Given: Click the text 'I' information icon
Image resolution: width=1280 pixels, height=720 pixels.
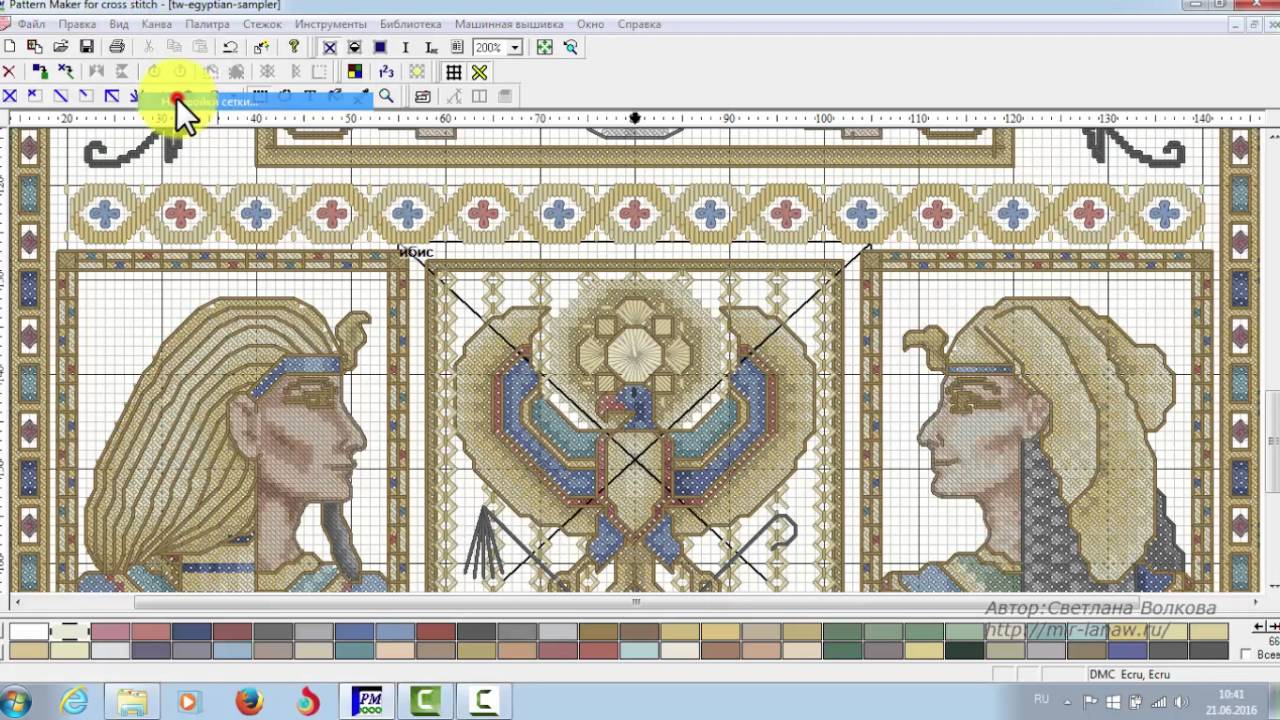Looking at the screenshot, I should (405, 47).
